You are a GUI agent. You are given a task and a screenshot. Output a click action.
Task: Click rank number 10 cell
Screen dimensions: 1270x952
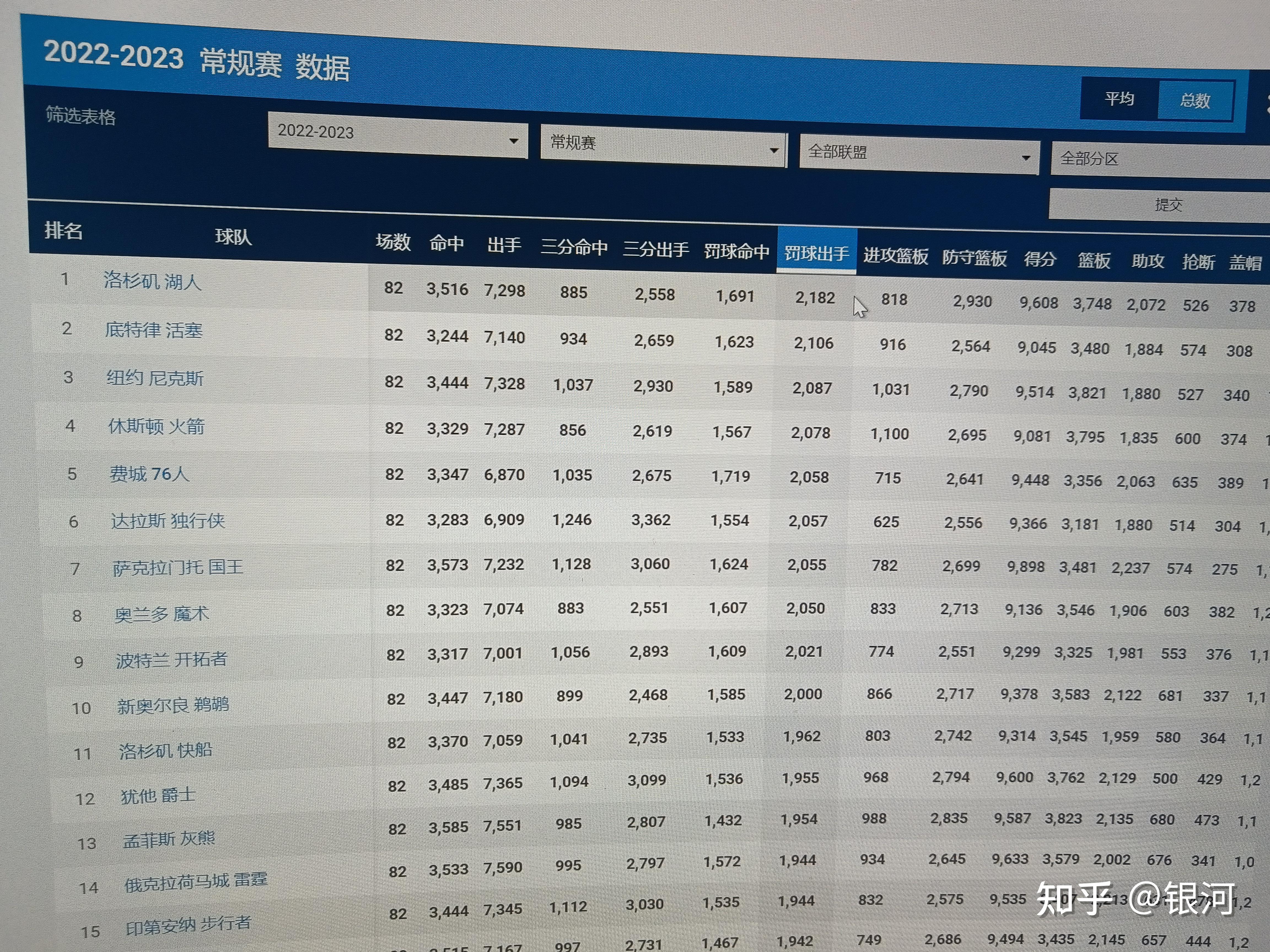coord(82,708)
